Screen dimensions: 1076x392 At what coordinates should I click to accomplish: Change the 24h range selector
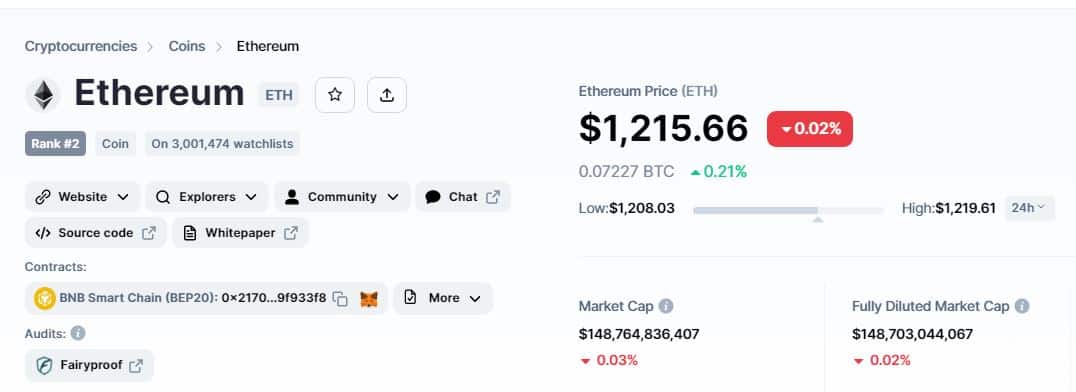(x=1030, y=208)
